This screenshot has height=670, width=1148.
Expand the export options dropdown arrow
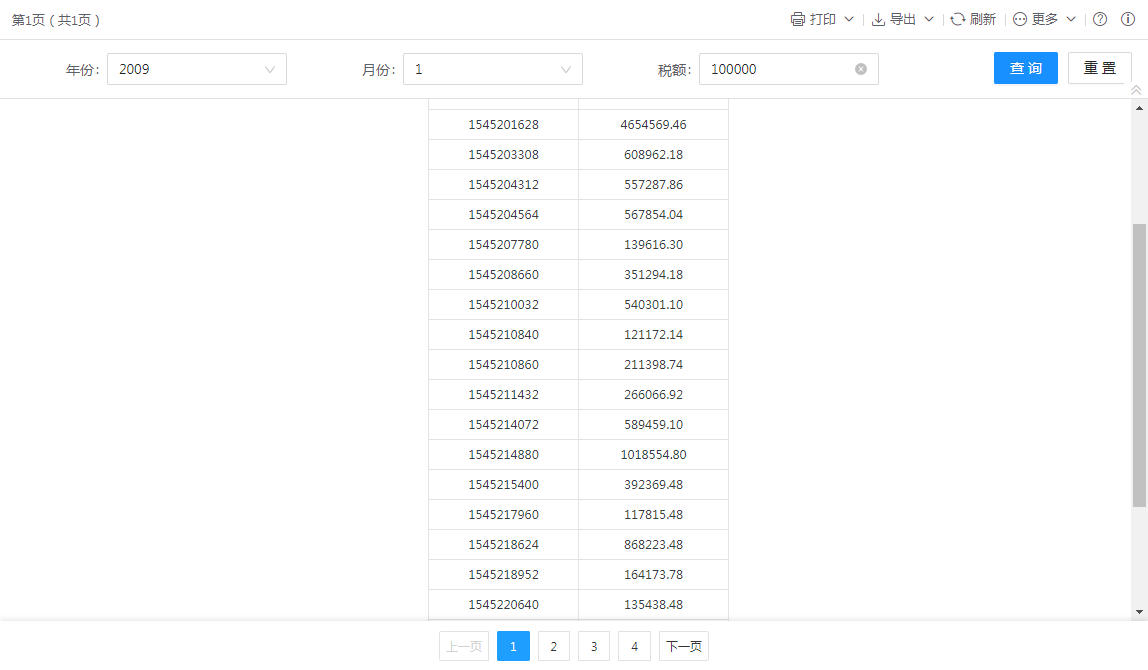pyautogui.click(x=929, y=19)
